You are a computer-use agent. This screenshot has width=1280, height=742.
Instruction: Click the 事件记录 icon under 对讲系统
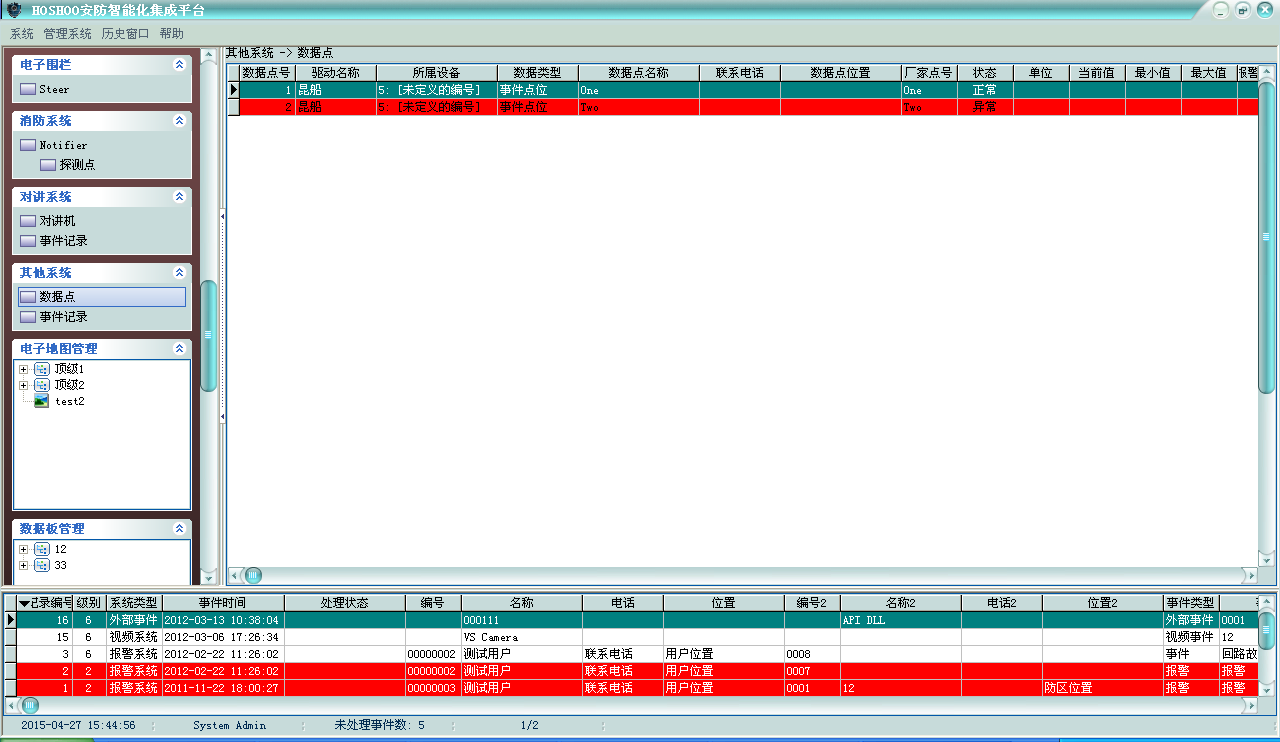pos(28,241)
